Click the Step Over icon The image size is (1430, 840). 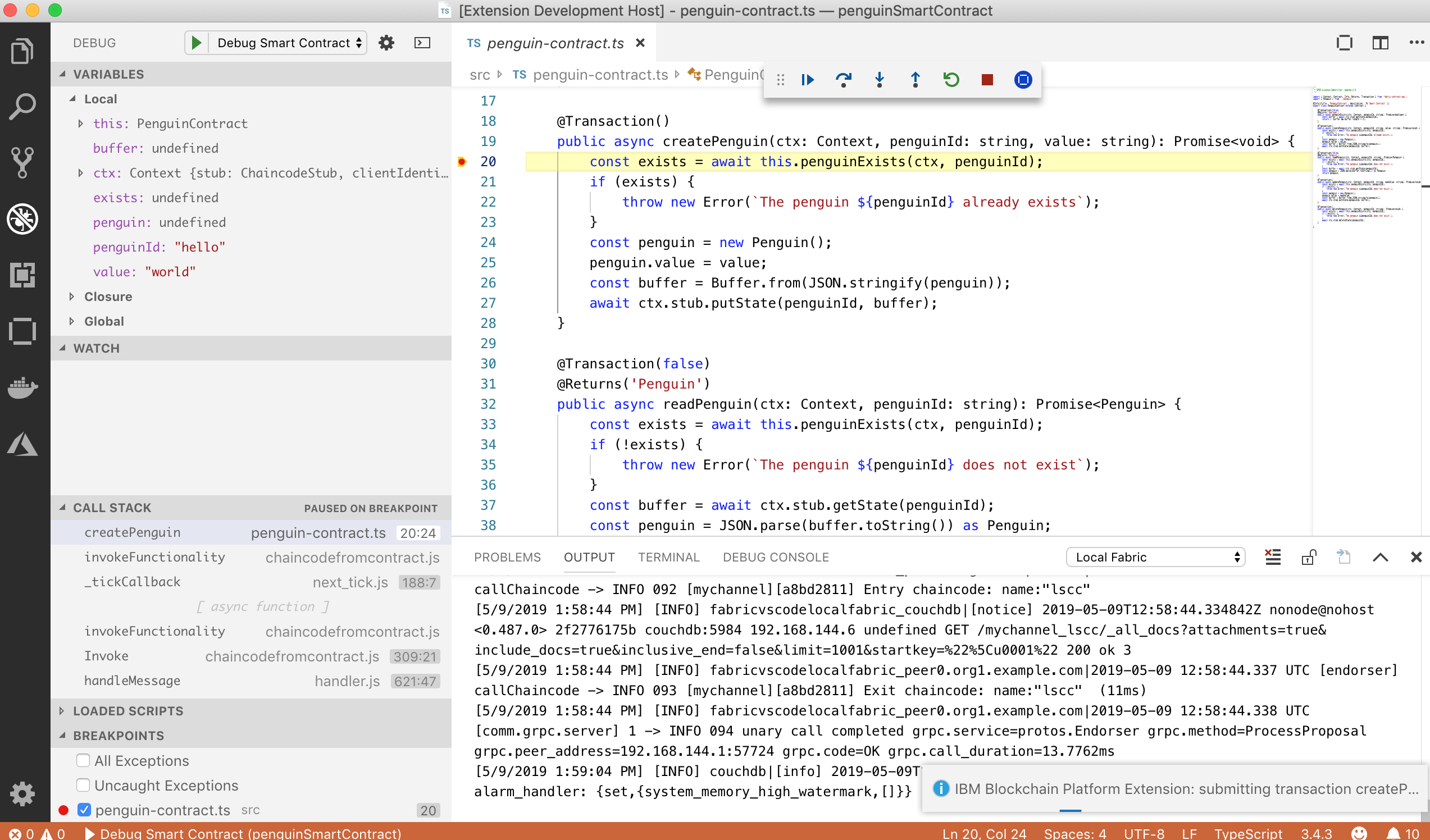point(844,80)
